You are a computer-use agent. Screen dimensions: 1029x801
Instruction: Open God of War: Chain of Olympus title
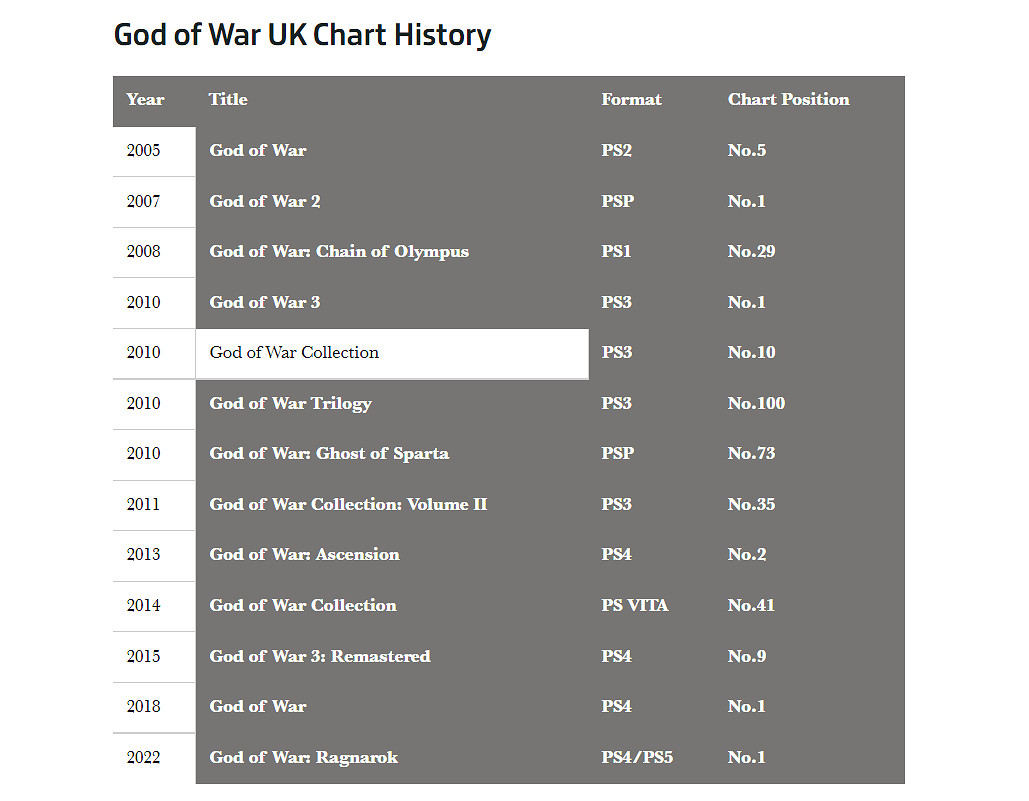pos(338,252)
